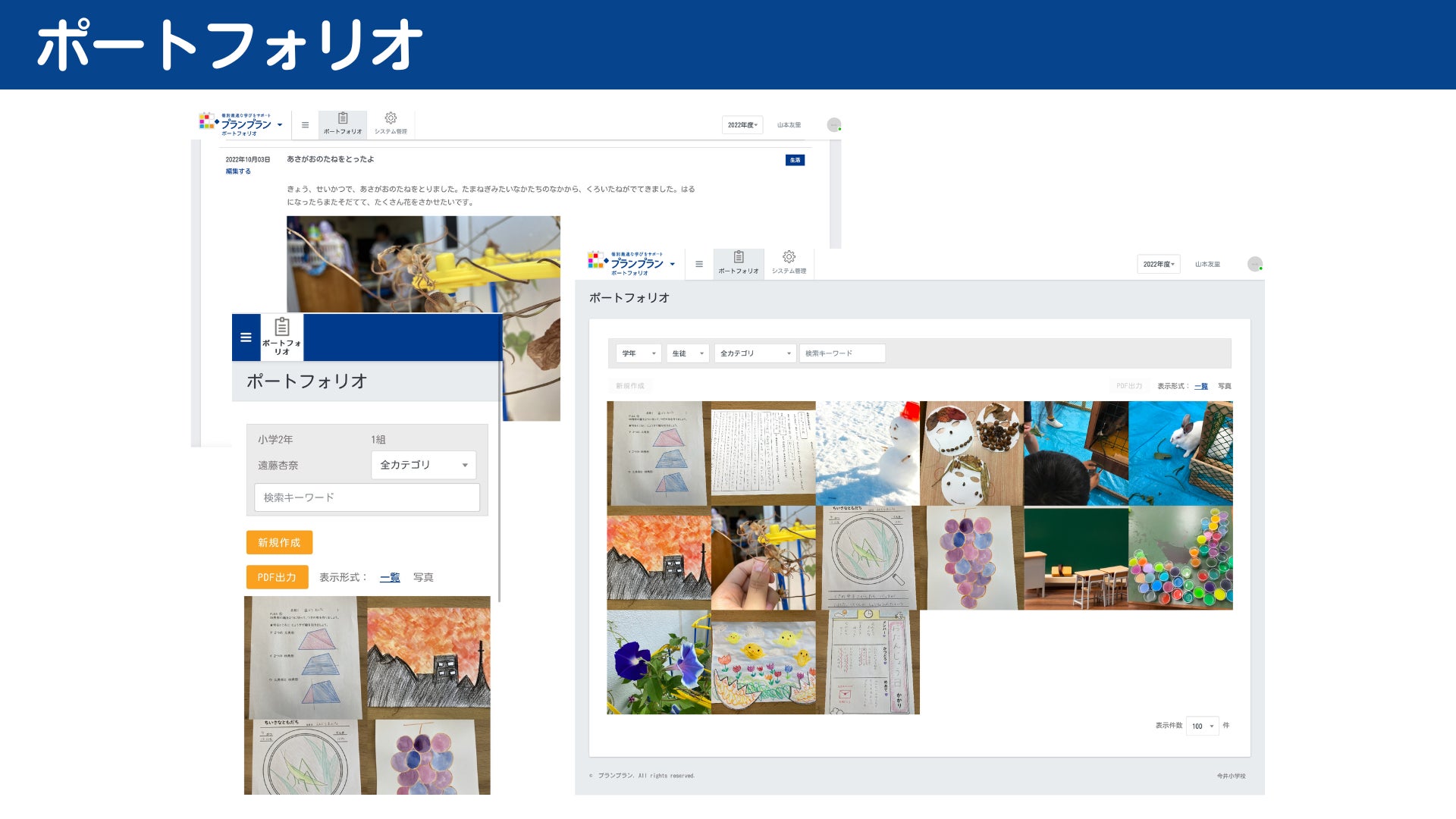Click the hamburger menu in the blue mobile header
This screenshot has height=819, width=1456.
[x=246, y=337]
